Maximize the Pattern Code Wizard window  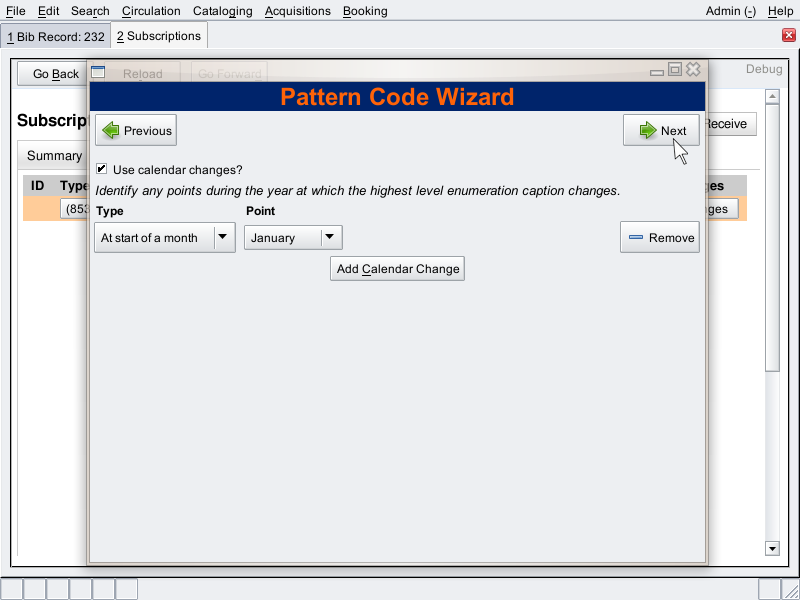point(675,70)
